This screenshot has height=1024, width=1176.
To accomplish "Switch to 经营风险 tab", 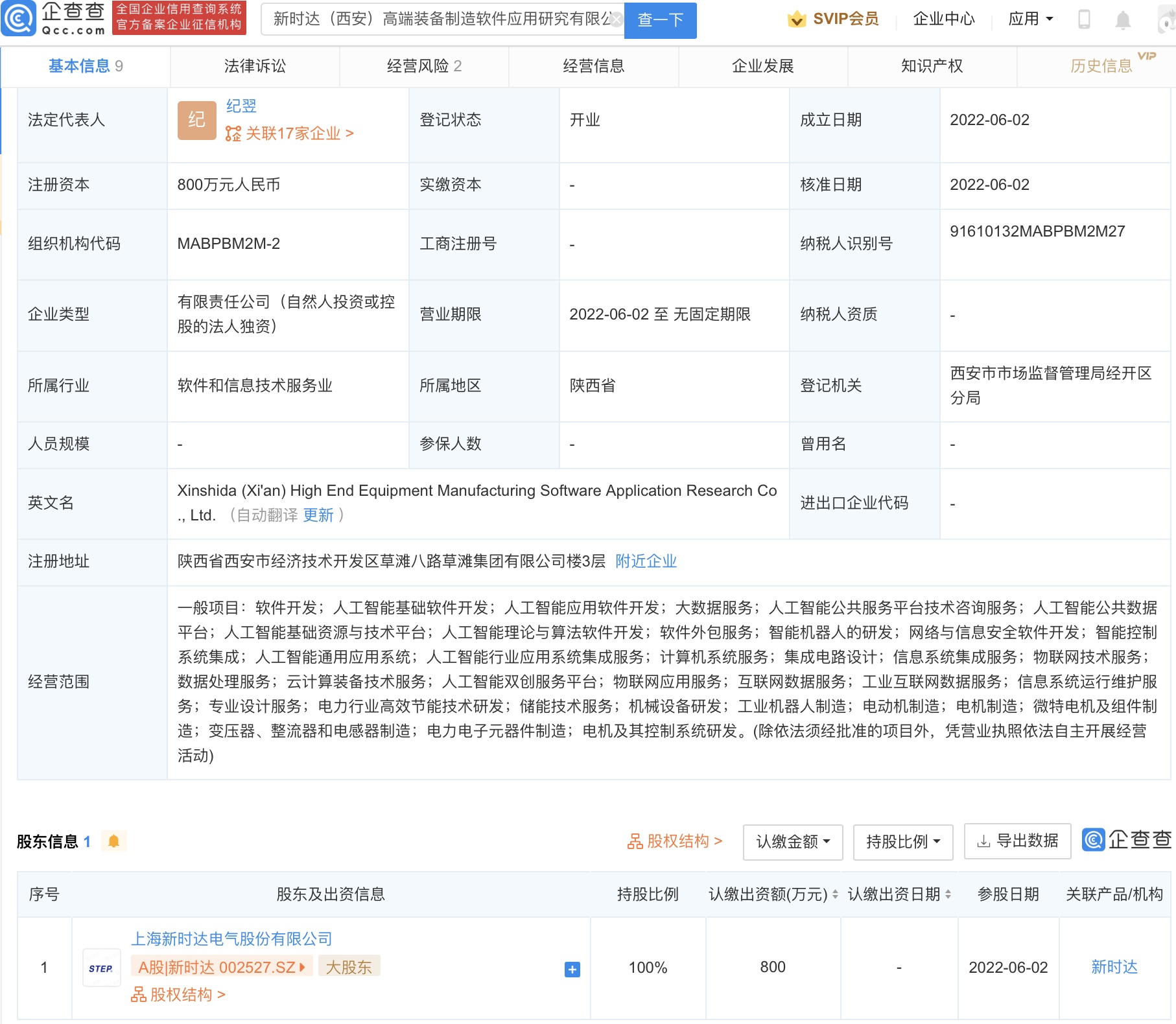I will tap(424, 66).
